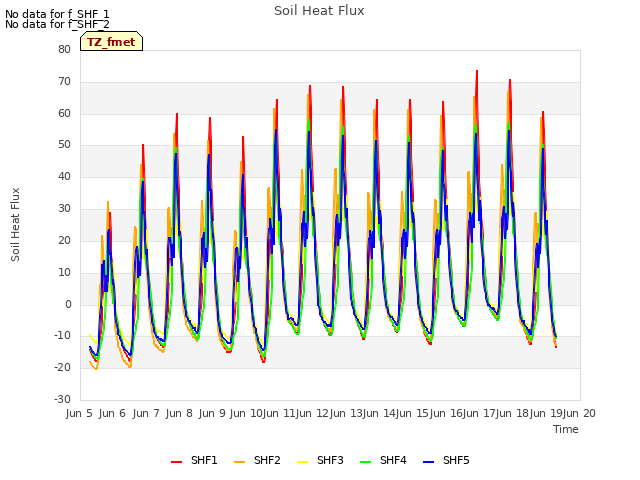Click the lowest orange SHF2 trough near -20
This screenshot has height=480, width=640.
click(x=96, y=369)
